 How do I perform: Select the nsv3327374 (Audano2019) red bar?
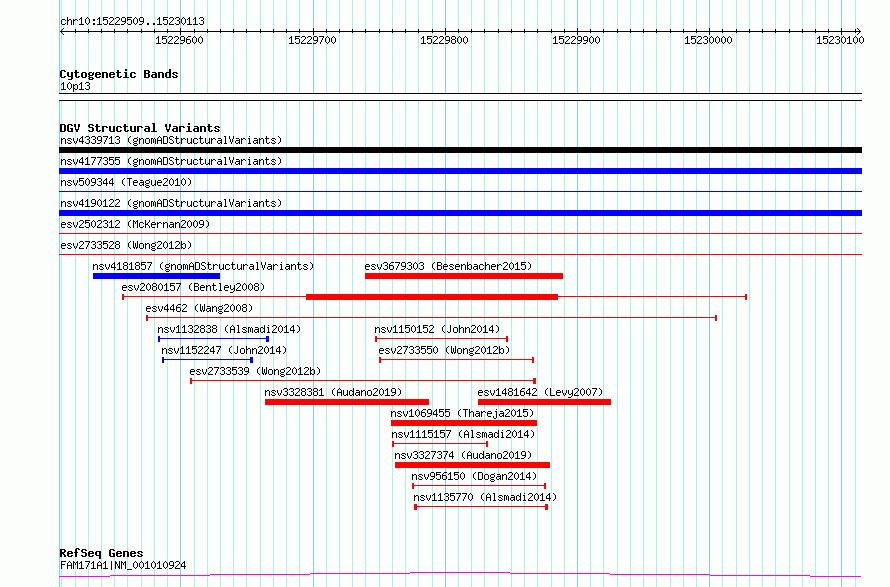pyautogui.click(x=472, y=465)
